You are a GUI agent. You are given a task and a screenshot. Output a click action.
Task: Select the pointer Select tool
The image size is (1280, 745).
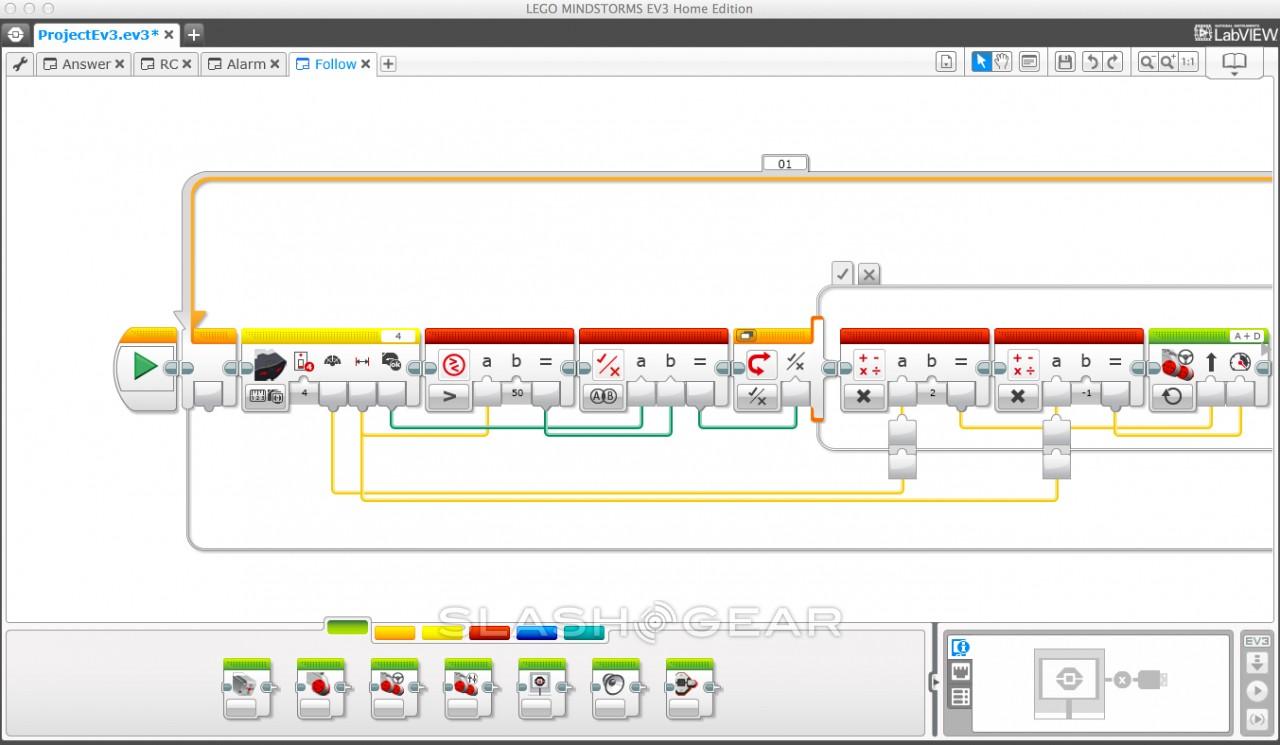[981, 62]
